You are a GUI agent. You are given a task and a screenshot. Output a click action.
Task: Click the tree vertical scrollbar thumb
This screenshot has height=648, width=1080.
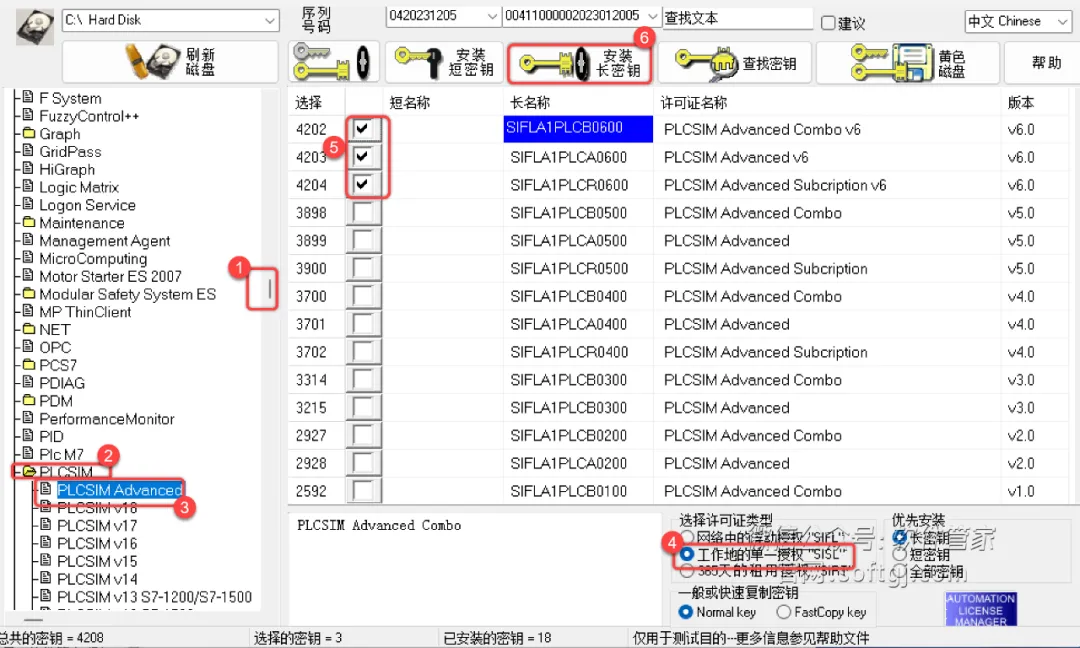pos(269,288)
